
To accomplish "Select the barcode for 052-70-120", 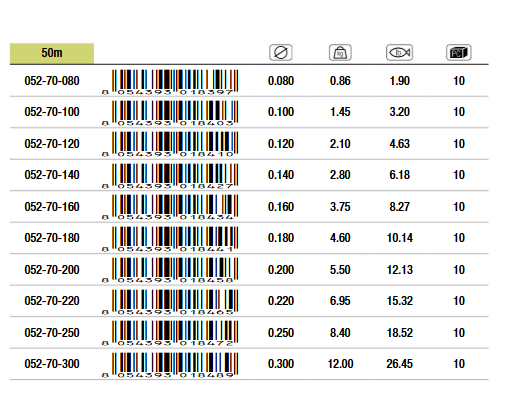I will (170, 144).
